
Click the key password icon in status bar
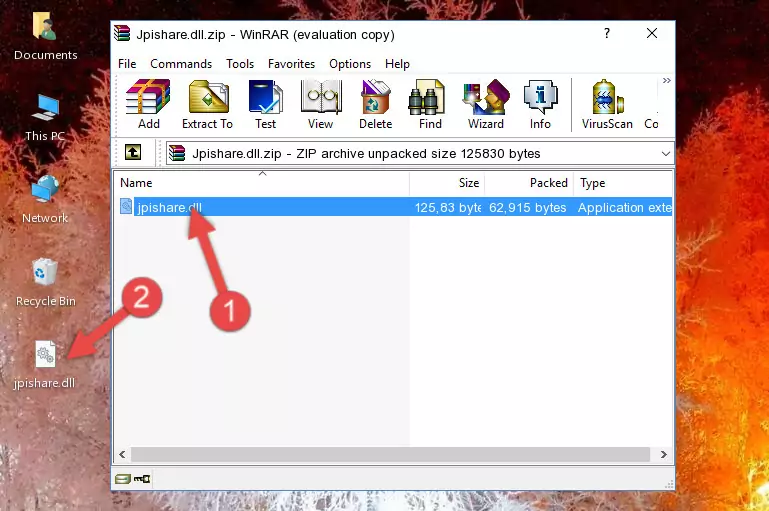click(x=142, y=479)
